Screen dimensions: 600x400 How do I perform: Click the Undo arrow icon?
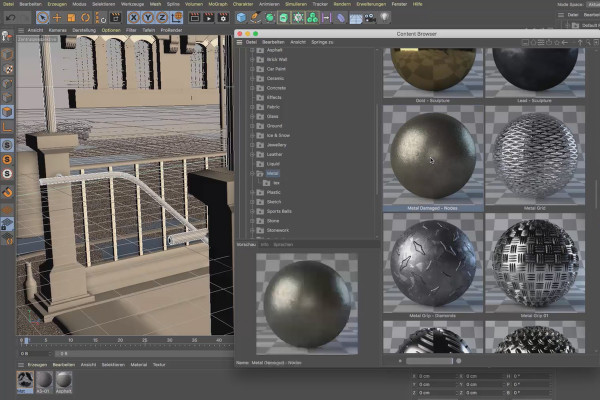pos(11,18)
